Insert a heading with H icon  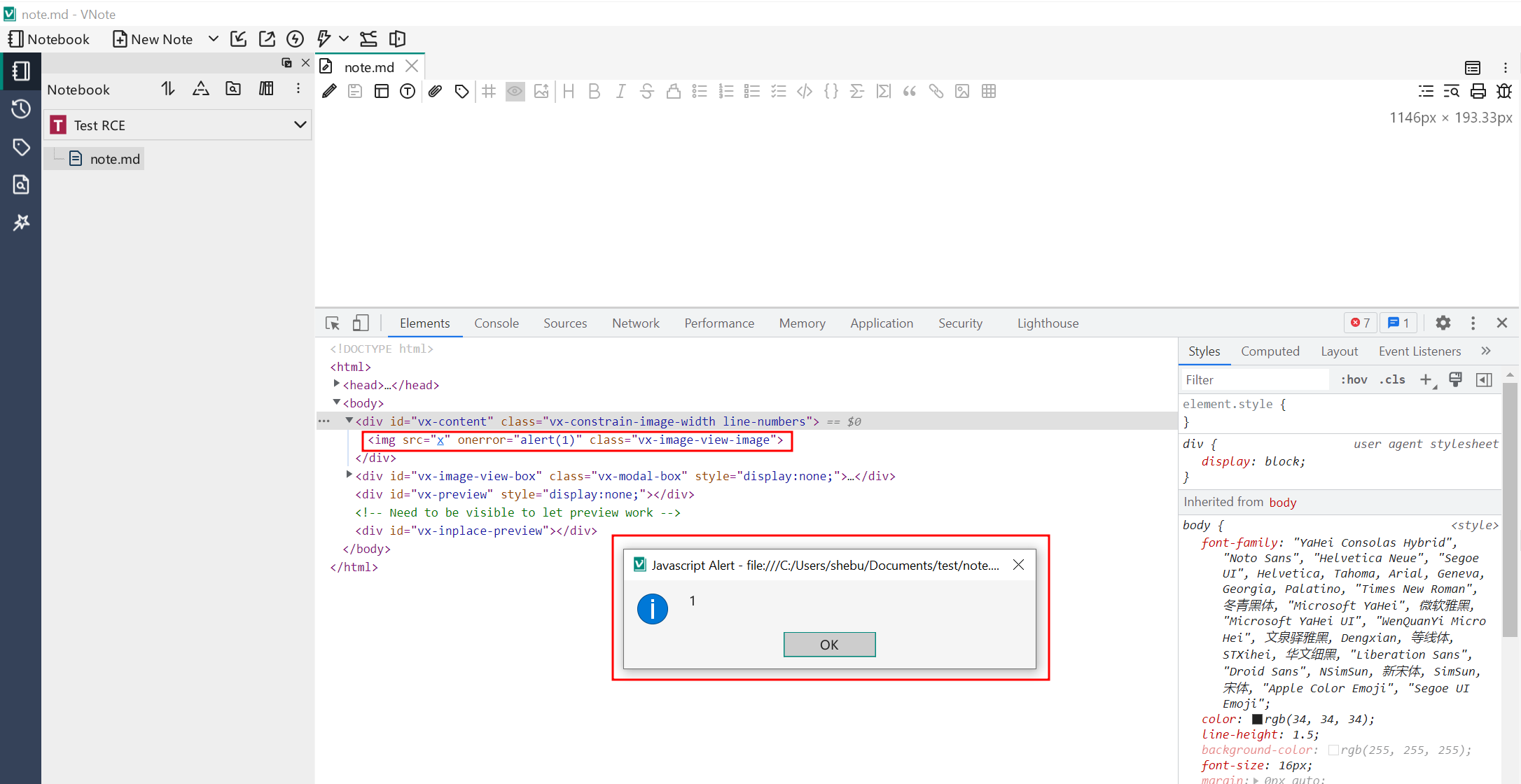[569, 91]
